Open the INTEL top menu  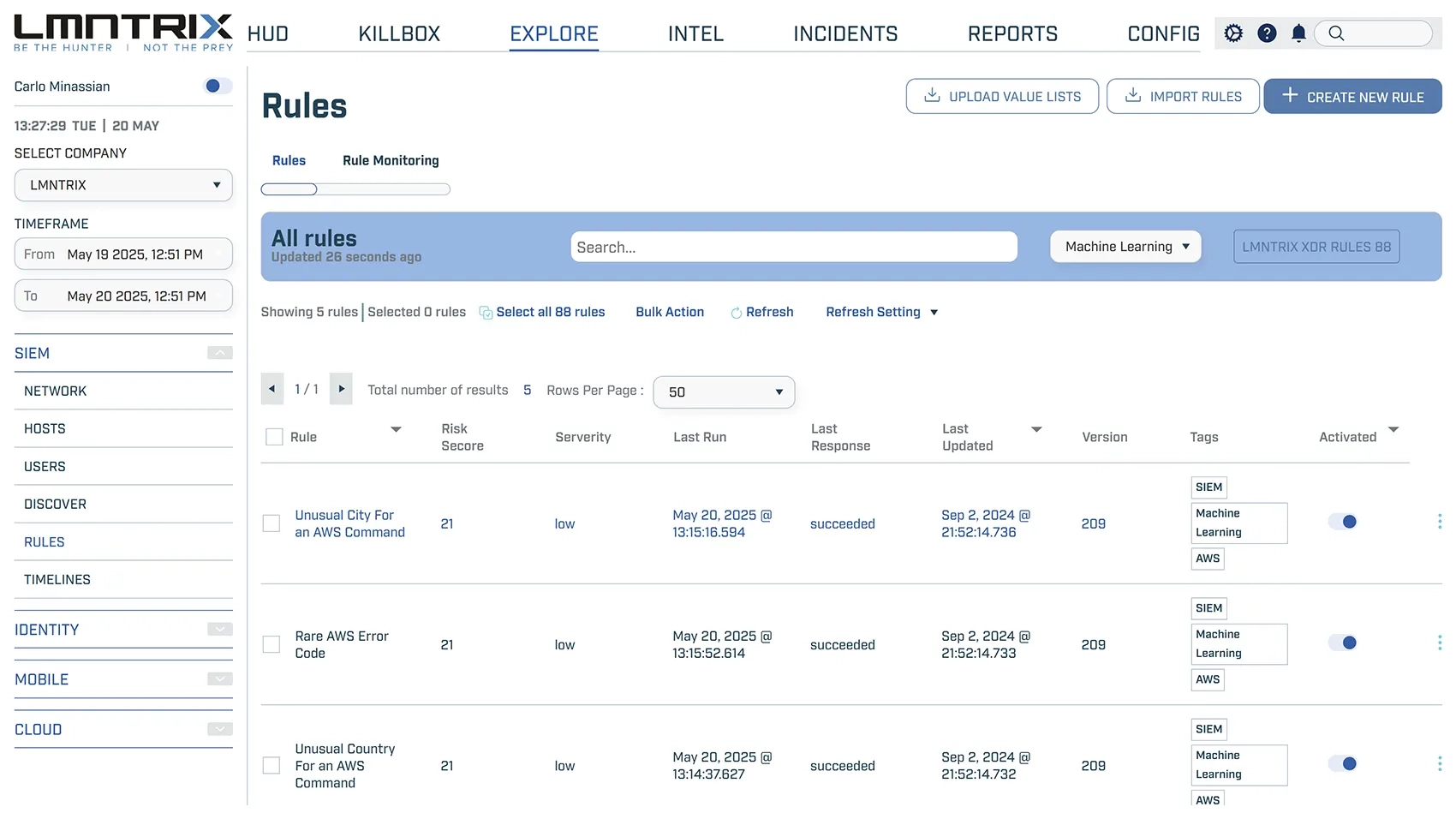tap(695, 34)
